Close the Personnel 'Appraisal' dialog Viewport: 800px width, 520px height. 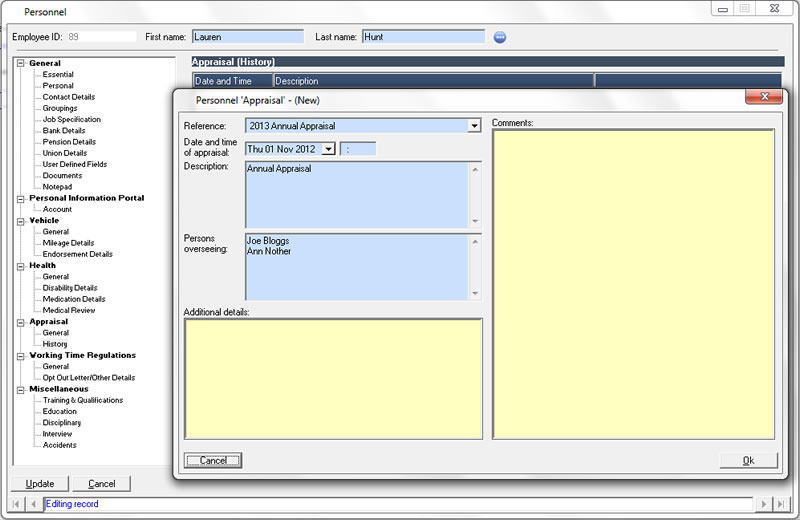pyautogui.click(x=764, y=98)
